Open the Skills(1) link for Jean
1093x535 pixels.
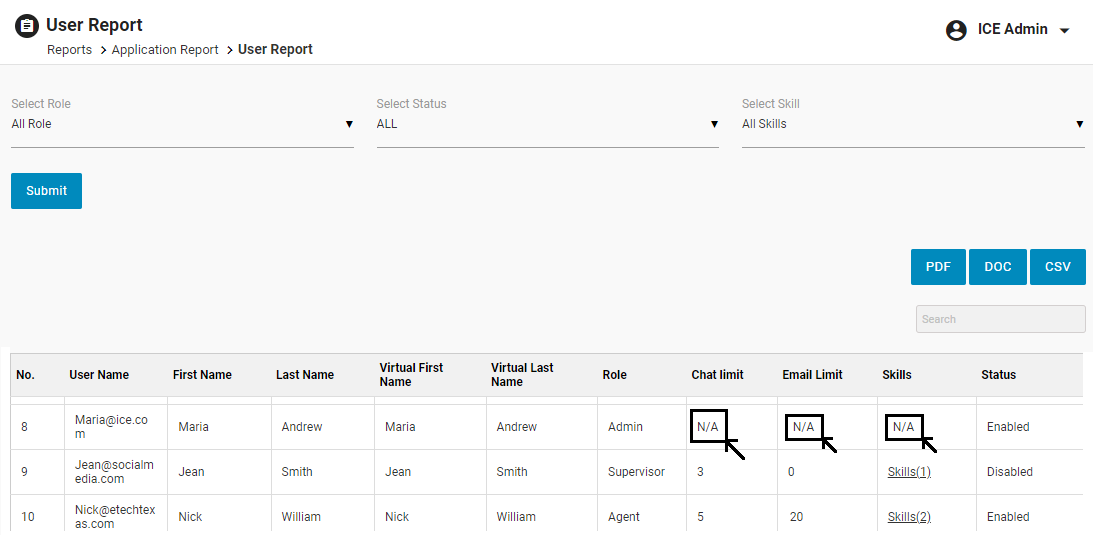[x=909, y=472]
